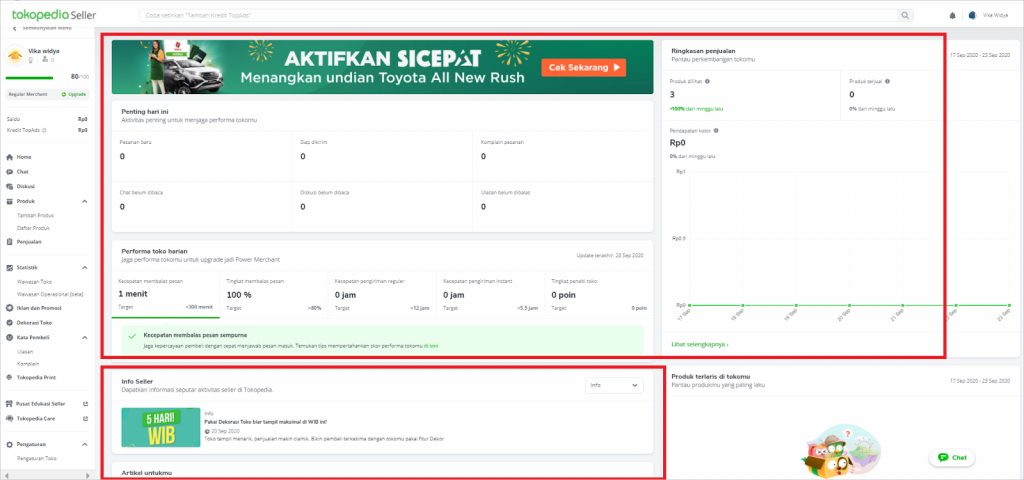Go to Diskusi in the sidebar
Viewport: 1024px width, 480px height.
click(x=26, y=185)
